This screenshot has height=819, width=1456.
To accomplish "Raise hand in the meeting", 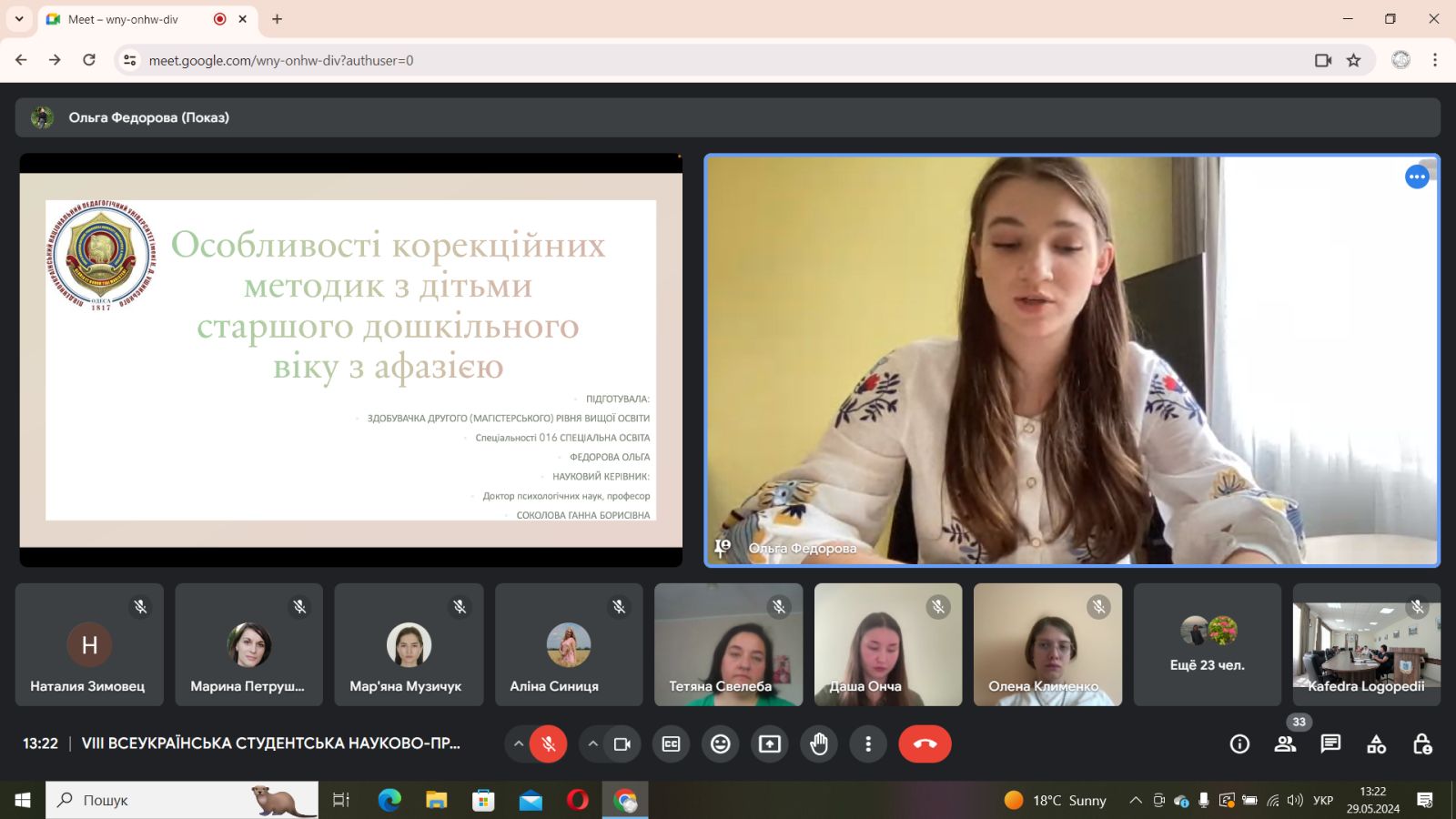I will pos(819,744).
